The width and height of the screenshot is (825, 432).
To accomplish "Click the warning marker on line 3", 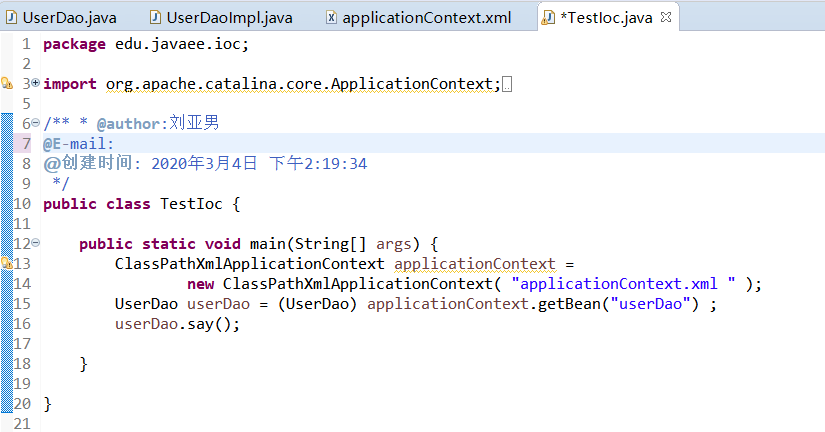I will pos(7,83).
